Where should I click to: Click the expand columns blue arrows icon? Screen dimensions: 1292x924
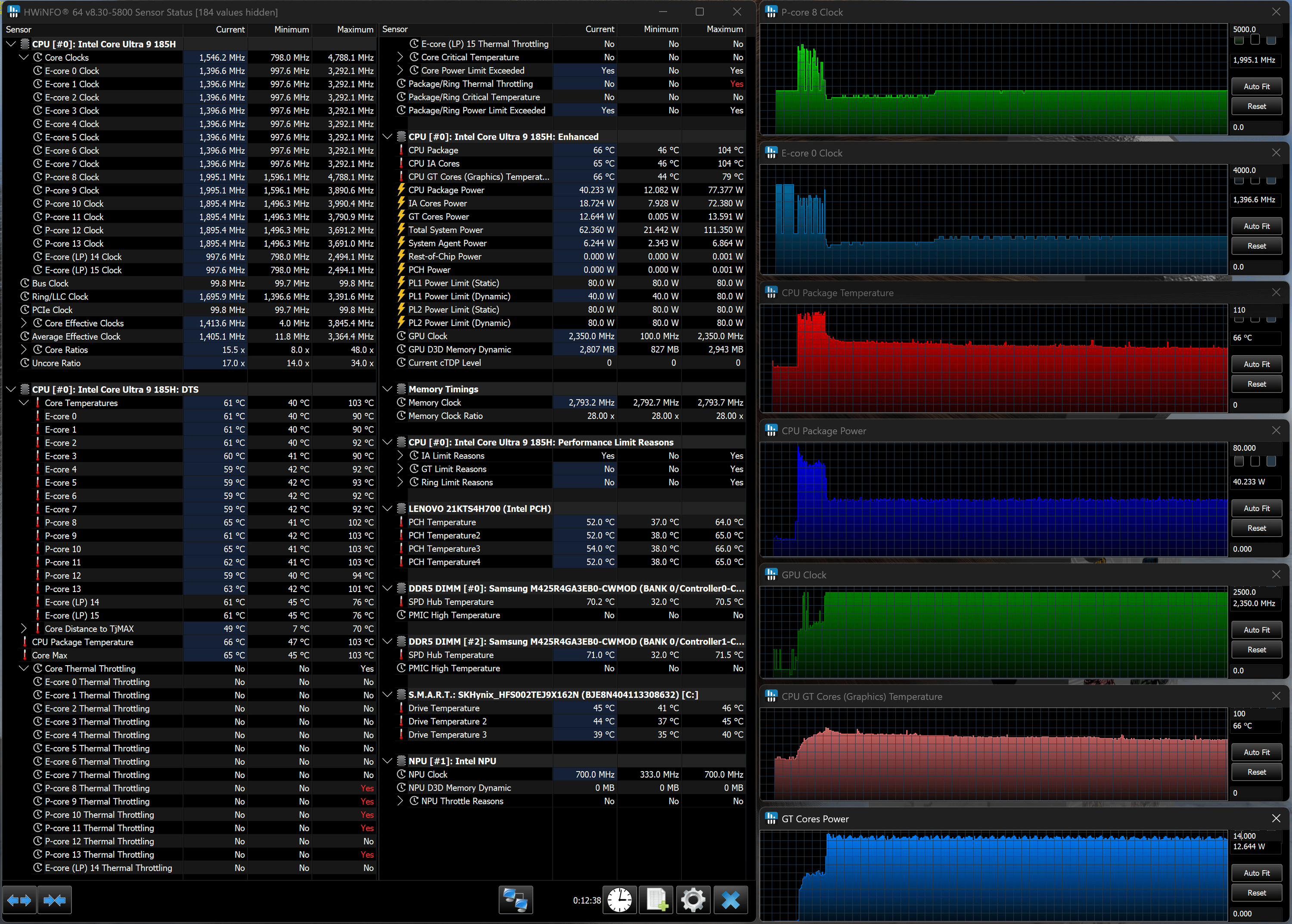coord(19,900)
